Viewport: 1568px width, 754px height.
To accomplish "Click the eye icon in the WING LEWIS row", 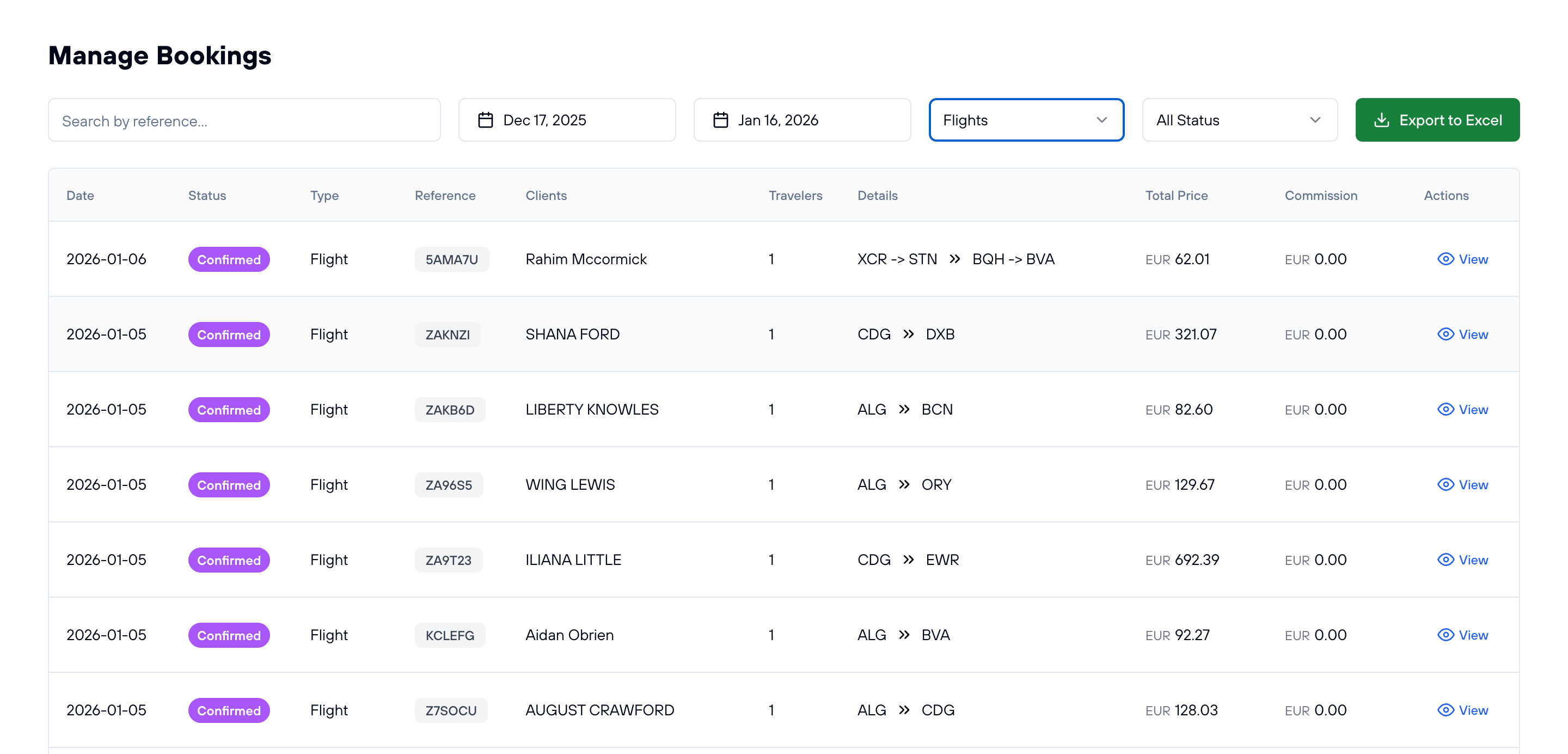I will pyautogui.click(x=1445, y=485).
